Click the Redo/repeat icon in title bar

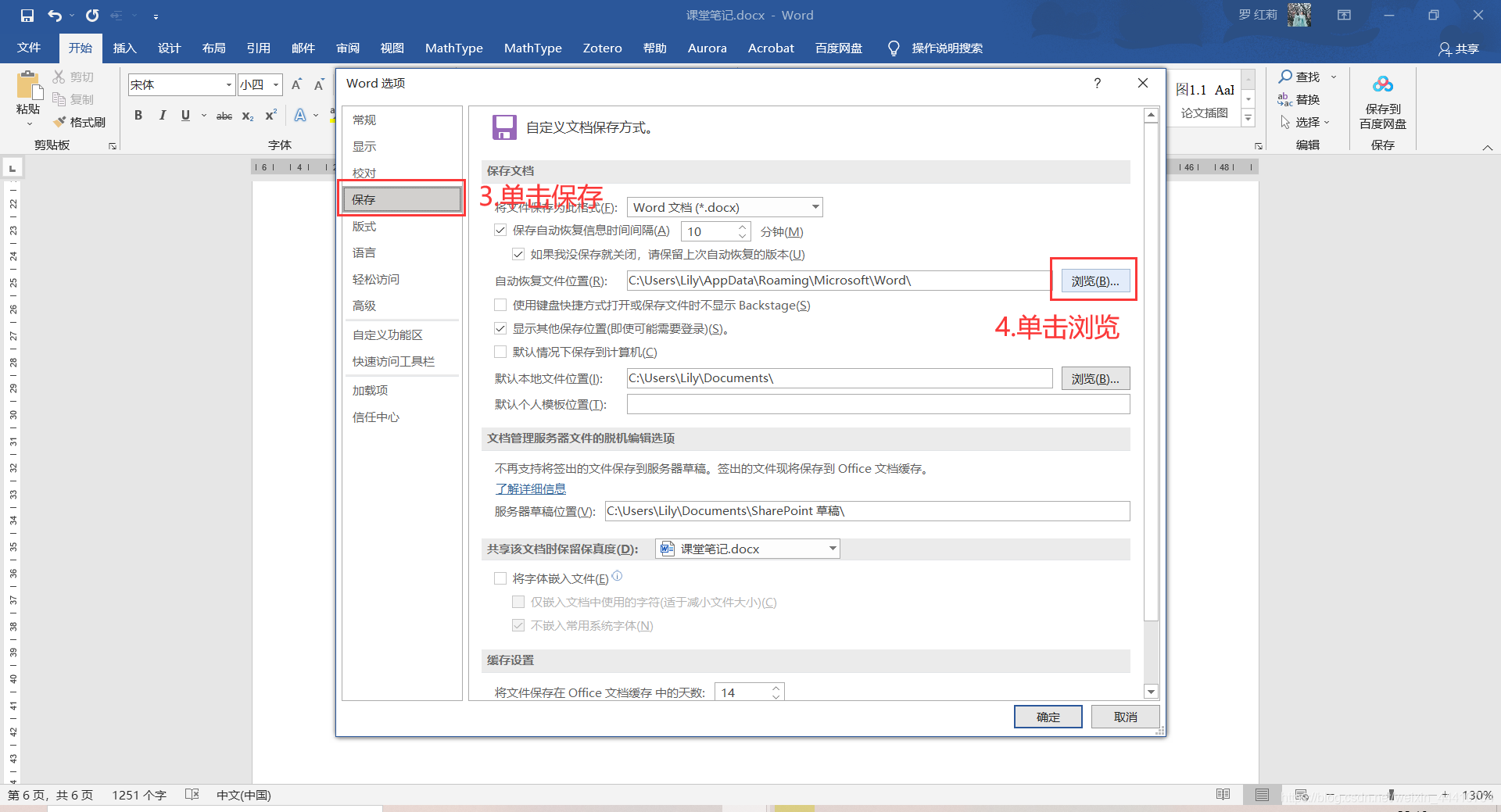(92, 15)
